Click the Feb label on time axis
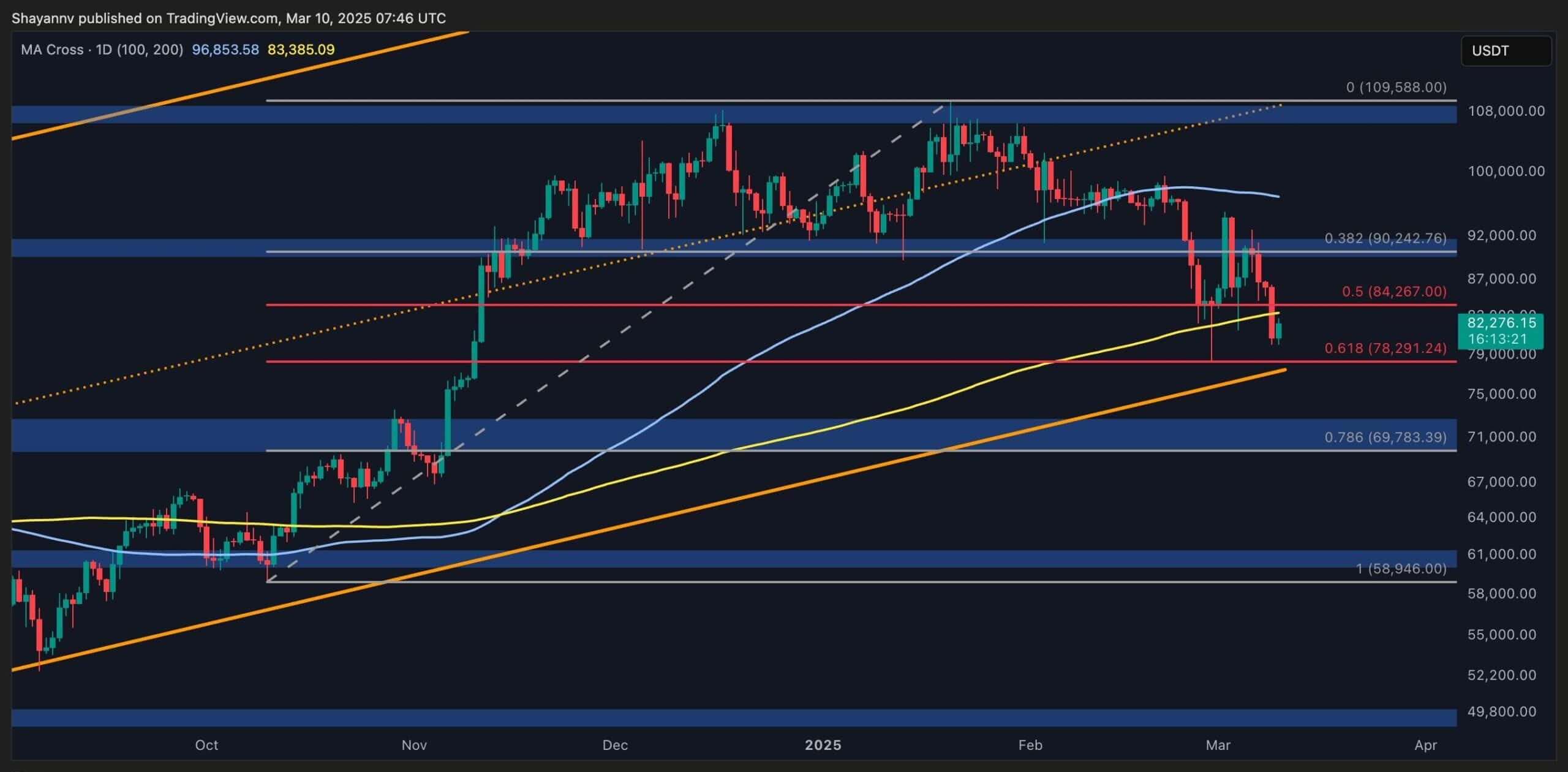The width and height of the screenshot is (1568, 772). coord(1030,745)
